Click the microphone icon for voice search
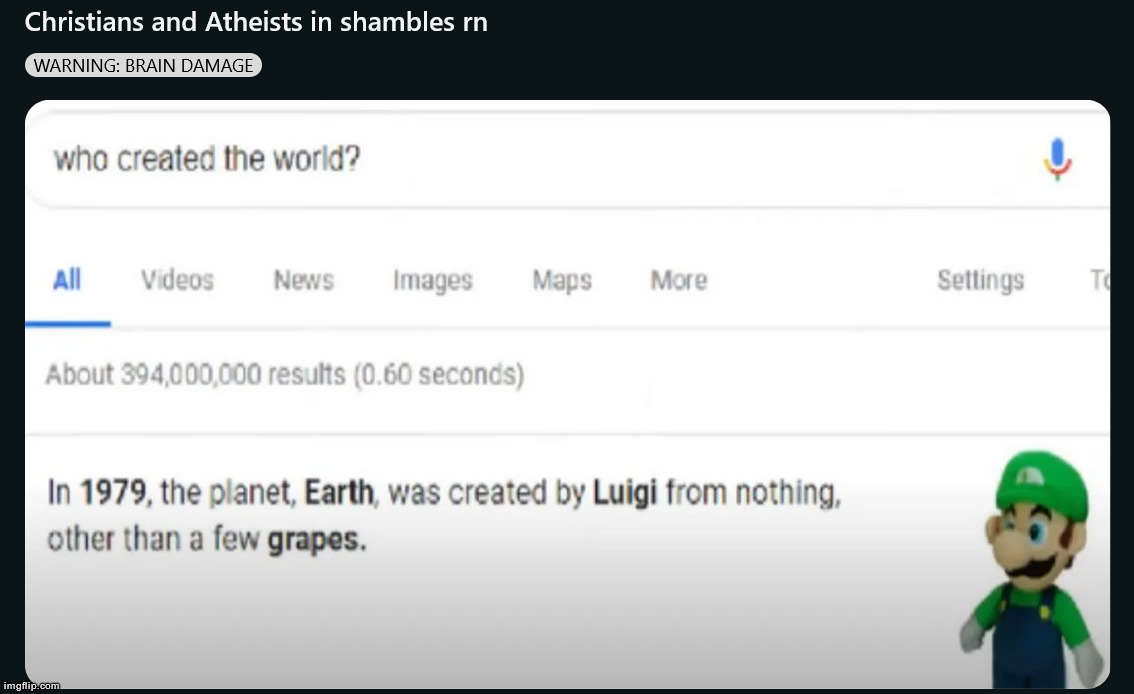1134x694 pixels. click(1058, 157)
